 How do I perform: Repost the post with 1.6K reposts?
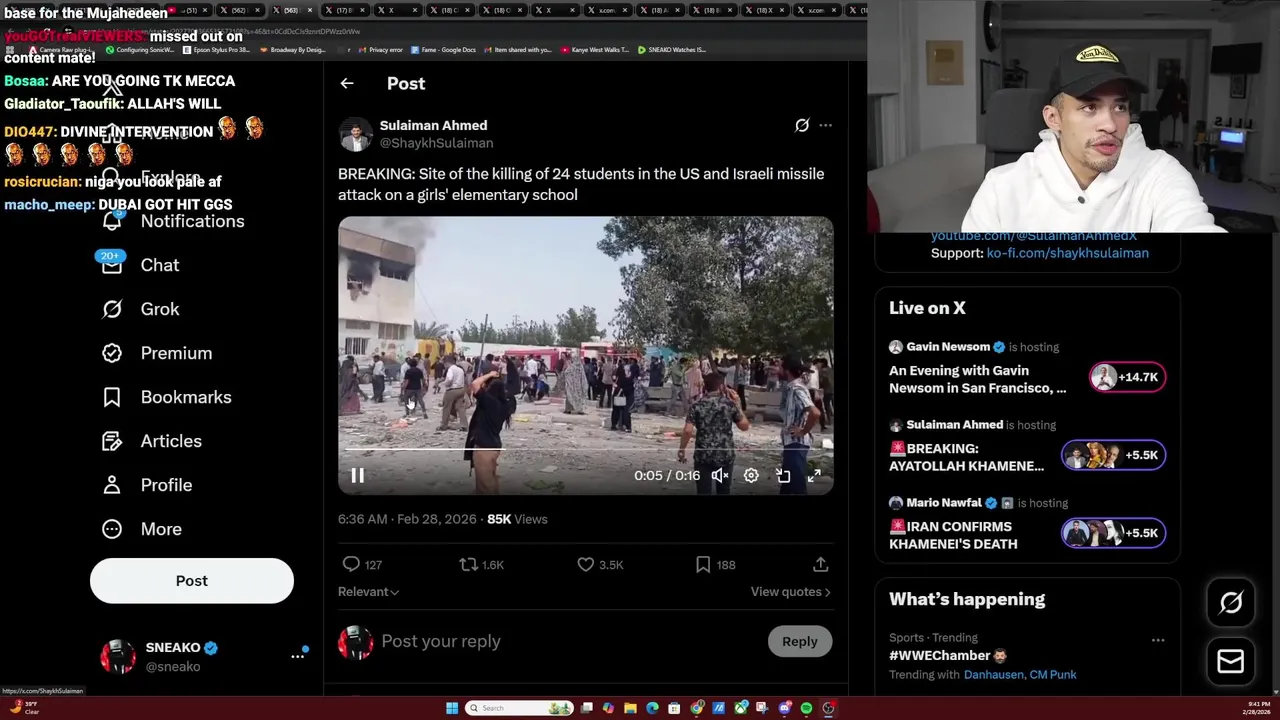(x=468, y=564)
